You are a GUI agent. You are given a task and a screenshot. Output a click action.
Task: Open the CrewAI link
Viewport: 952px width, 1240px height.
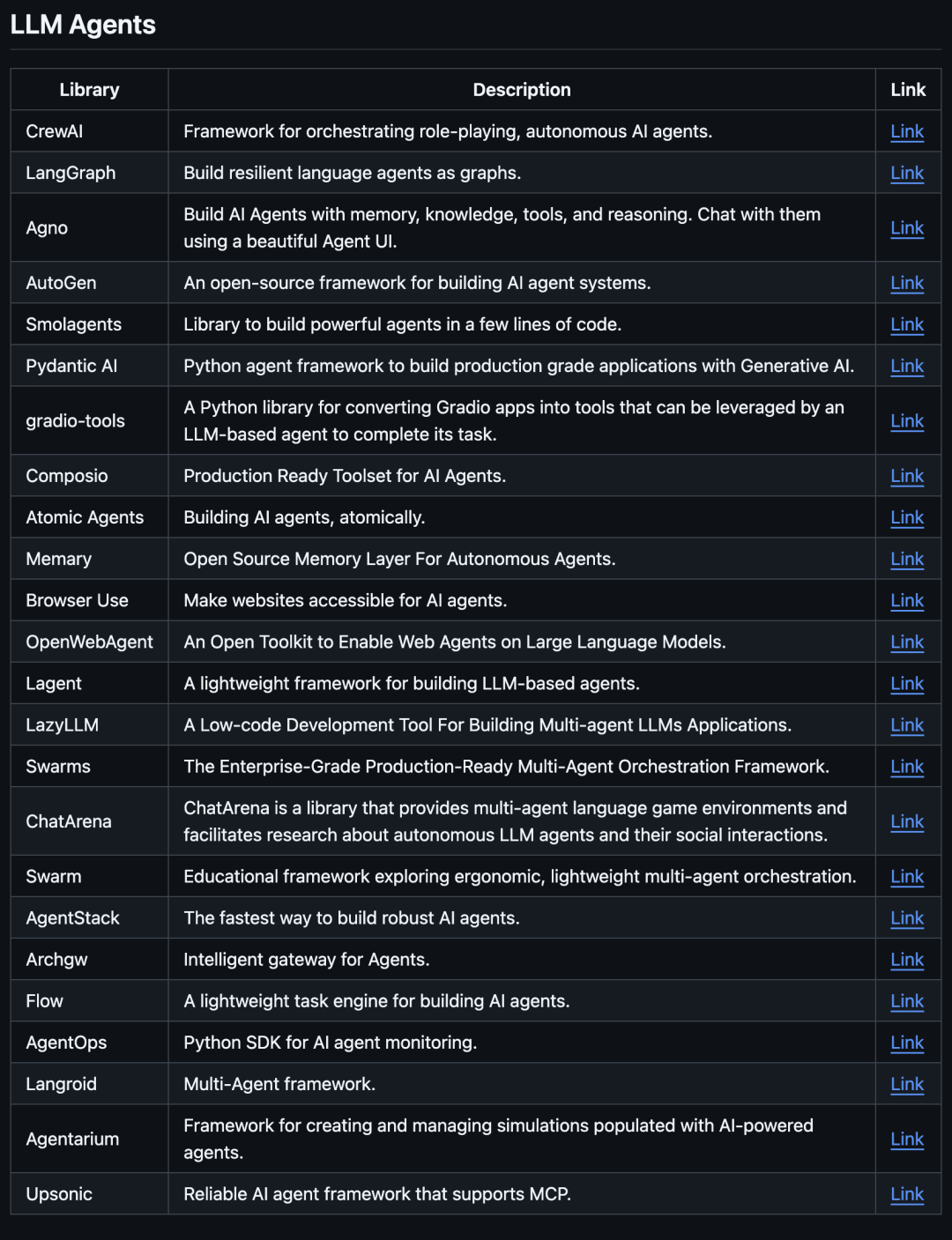[907, 131]
